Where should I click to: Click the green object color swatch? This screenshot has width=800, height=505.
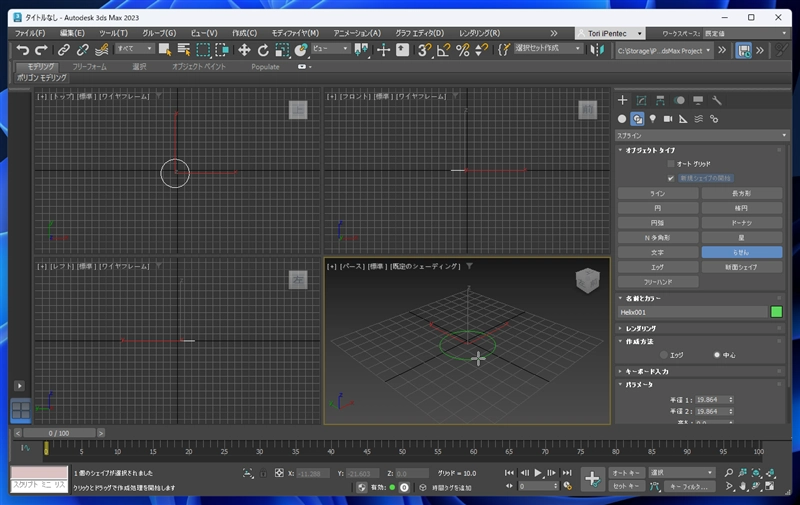(776, 312)
